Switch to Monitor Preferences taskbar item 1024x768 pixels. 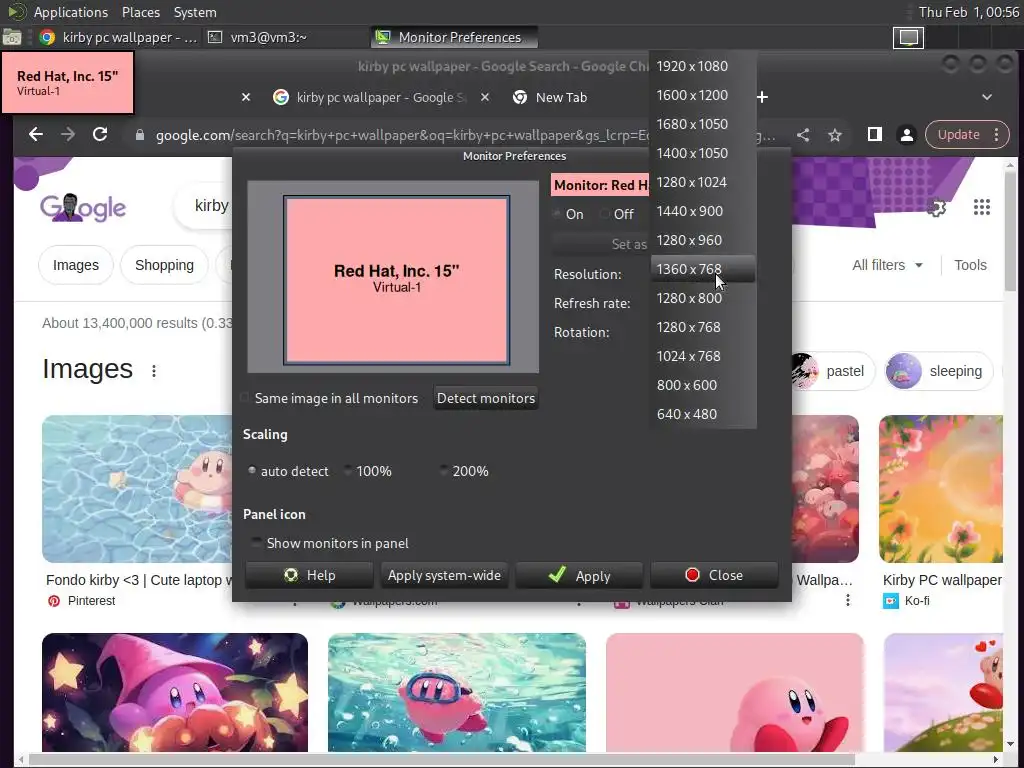(455, 37)
